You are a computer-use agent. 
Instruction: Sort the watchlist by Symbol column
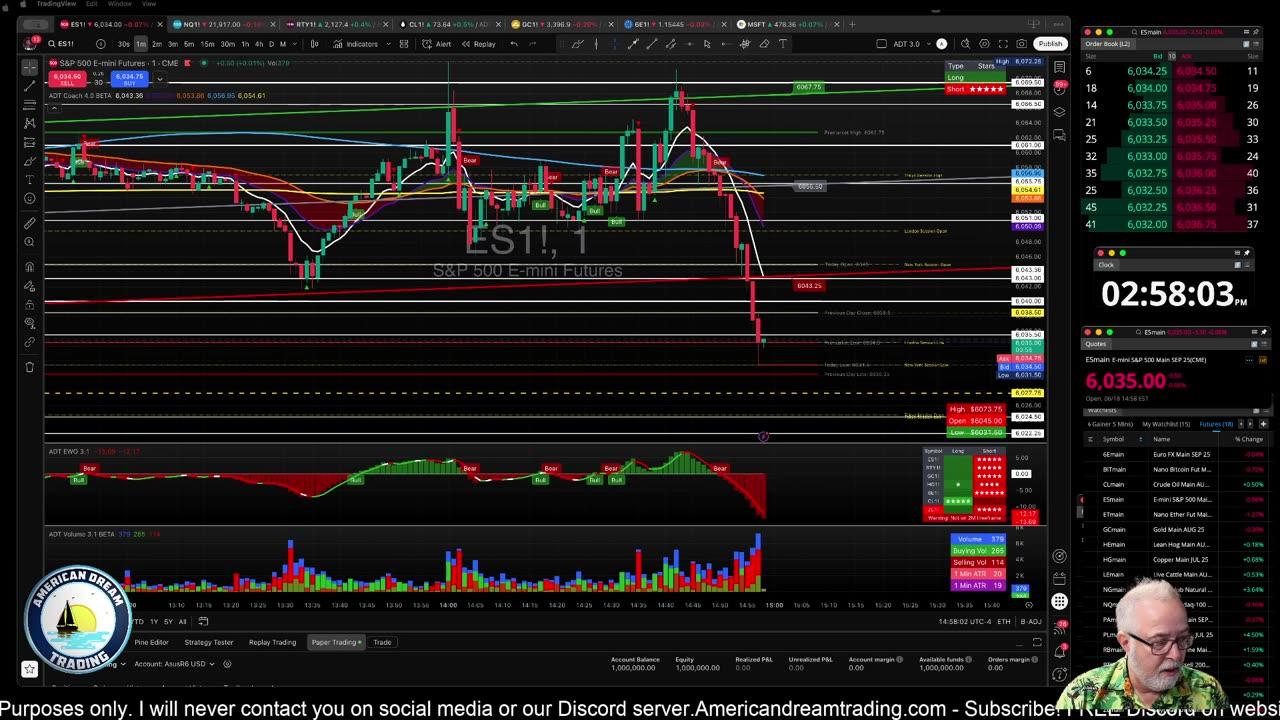(1113, 439)
